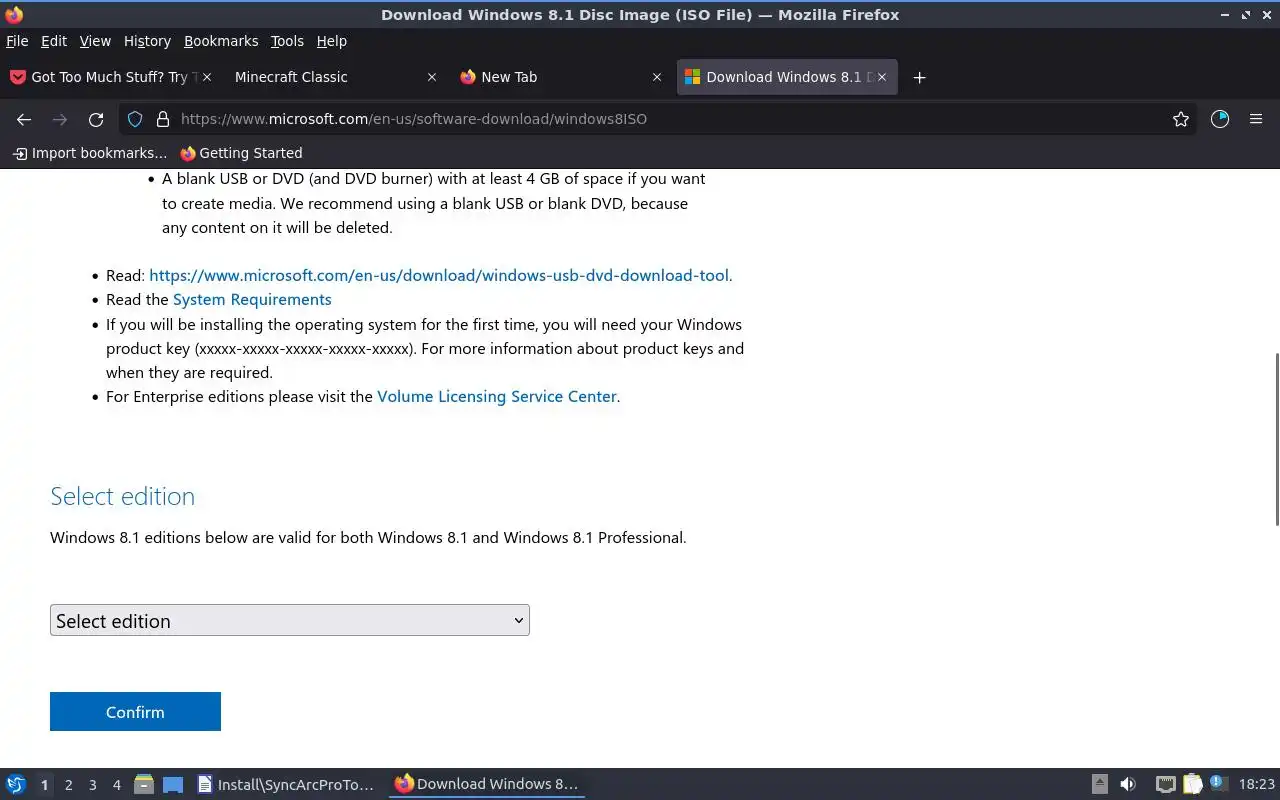
Task: Open the File menu
Action: (17, 41)
